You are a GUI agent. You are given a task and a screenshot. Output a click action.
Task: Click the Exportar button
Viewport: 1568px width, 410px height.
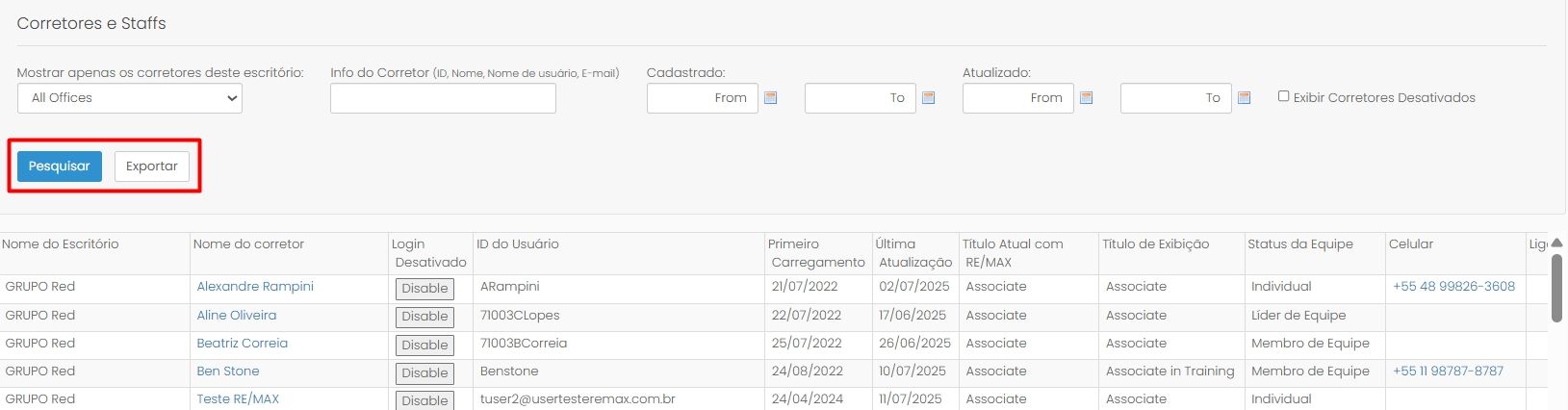pyautogui.click(x=152, y=166)
